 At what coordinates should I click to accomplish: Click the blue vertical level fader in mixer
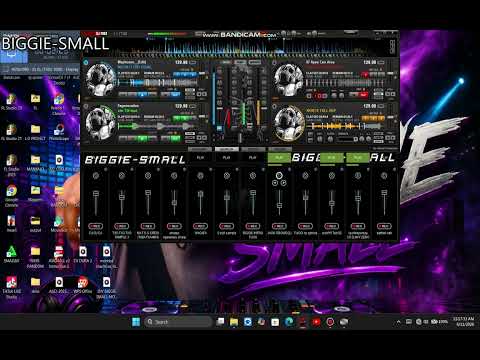point(214,100)
